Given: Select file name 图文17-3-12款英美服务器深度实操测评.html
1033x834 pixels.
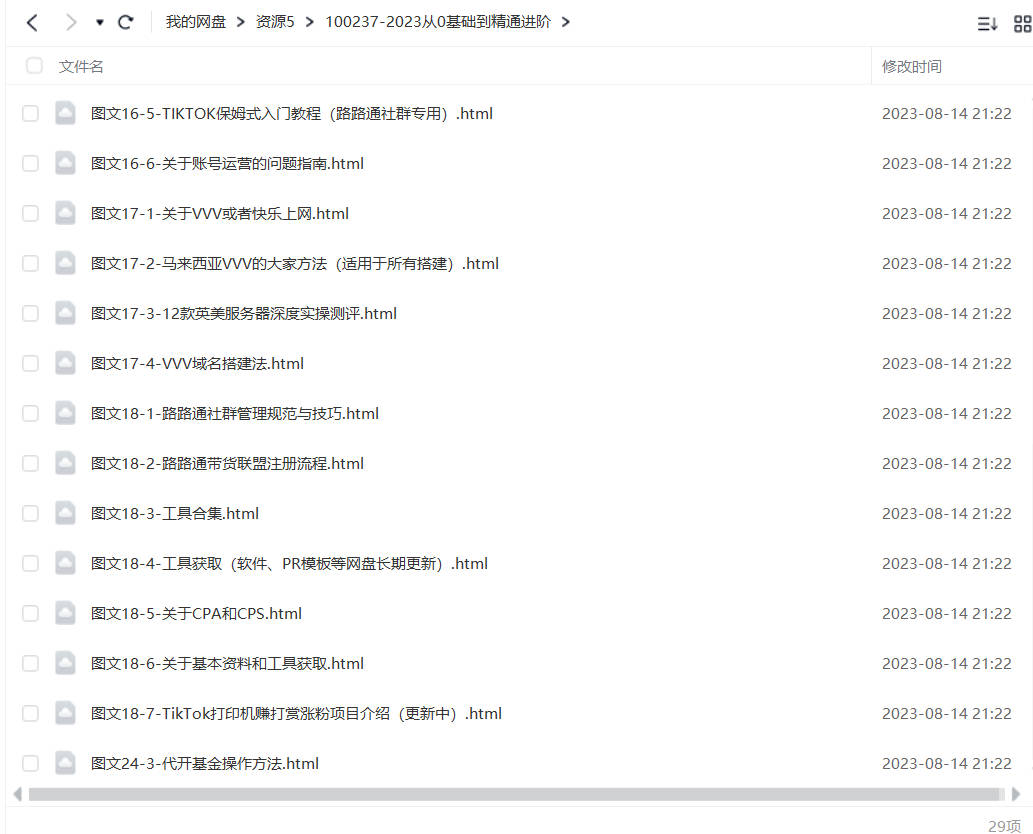Looking at the screenshot, I should [x=244, y=314].
